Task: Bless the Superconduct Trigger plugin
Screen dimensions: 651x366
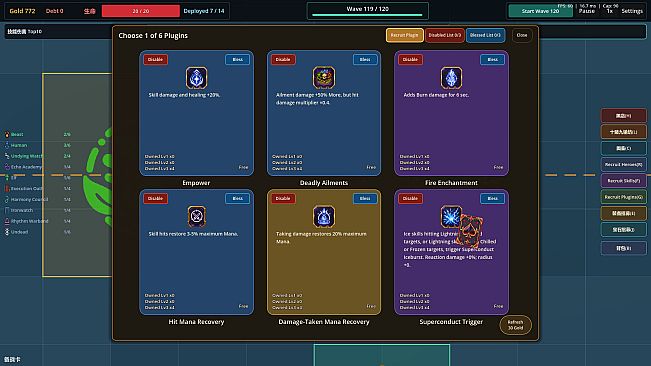Action: click(492, 198)
